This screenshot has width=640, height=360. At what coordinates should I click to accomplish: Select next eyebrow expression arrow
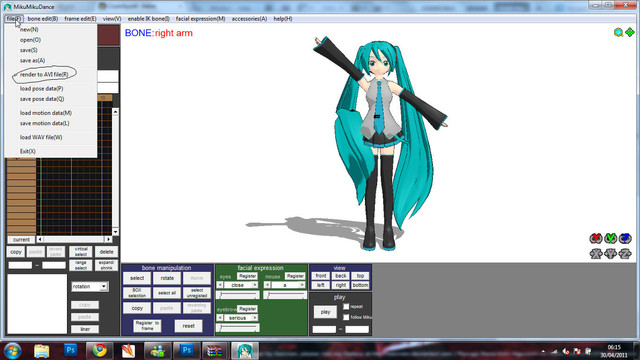tap(255, 318)
